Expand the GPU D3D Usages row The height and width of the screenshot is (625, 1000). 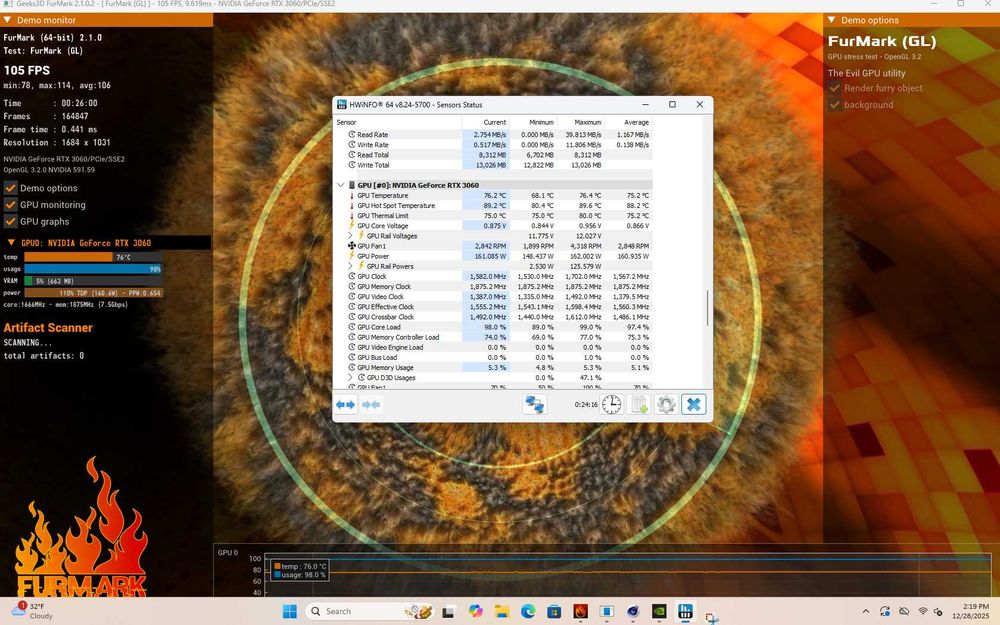350,378
